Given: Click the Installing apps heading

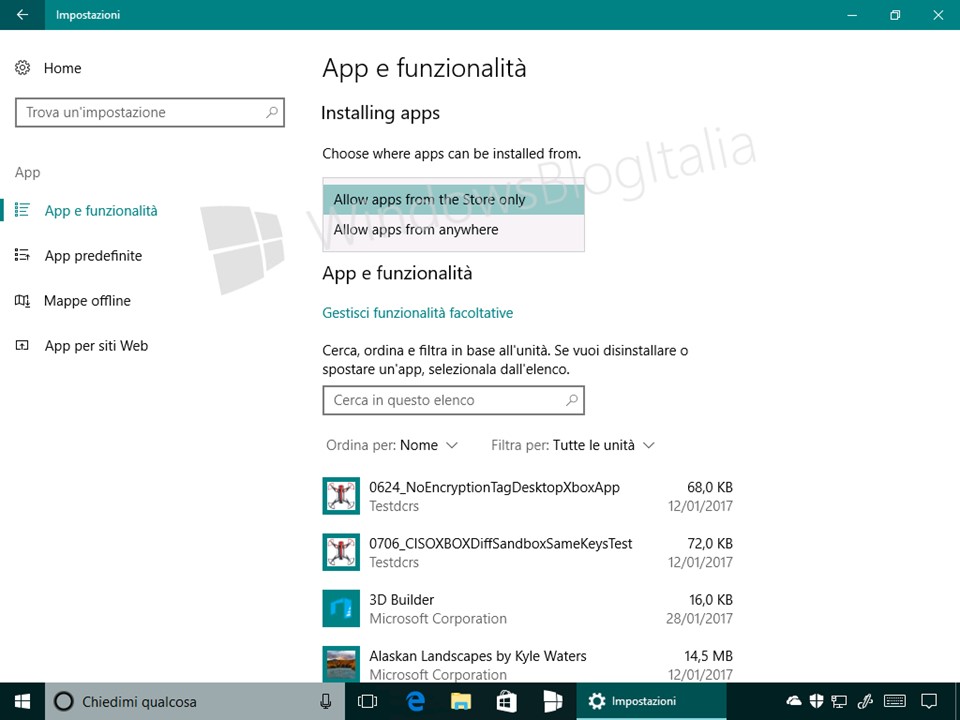Looking at the screenshot, I should point(380,113).
